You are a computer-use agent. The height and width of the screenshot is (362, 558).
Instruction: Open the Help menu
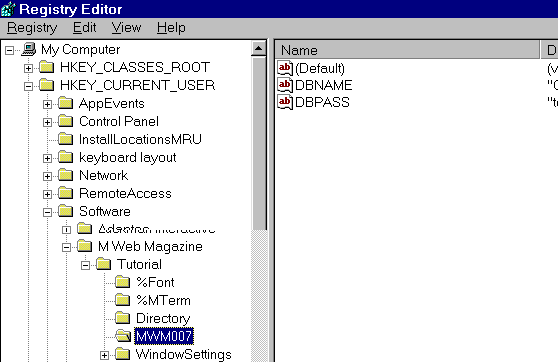171,28
